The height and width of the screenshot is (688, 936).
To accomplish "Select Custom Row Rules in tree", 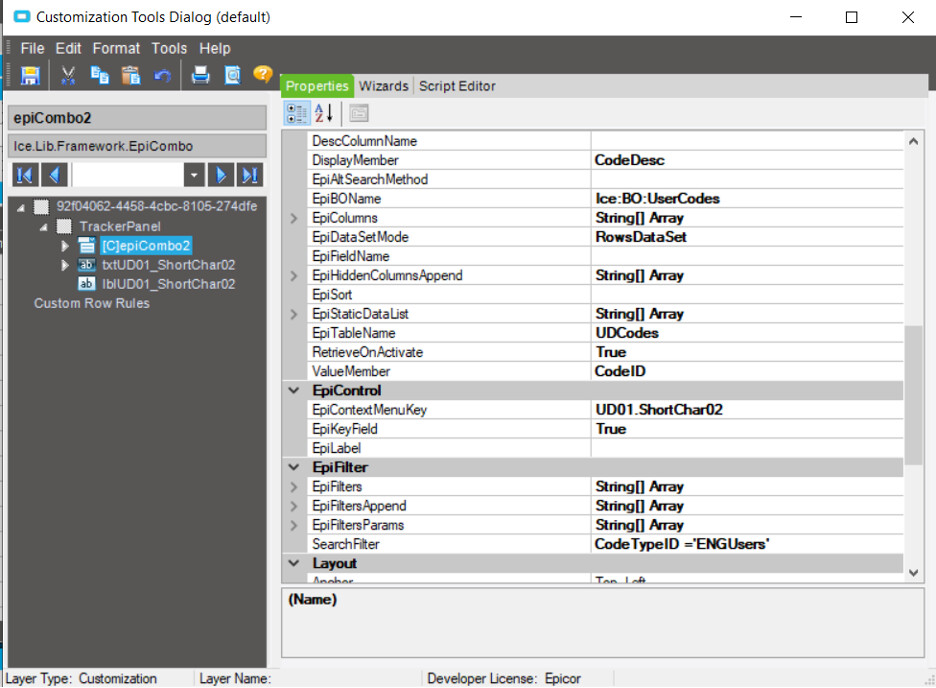I will pyautogui.click(x=91, y=303).
